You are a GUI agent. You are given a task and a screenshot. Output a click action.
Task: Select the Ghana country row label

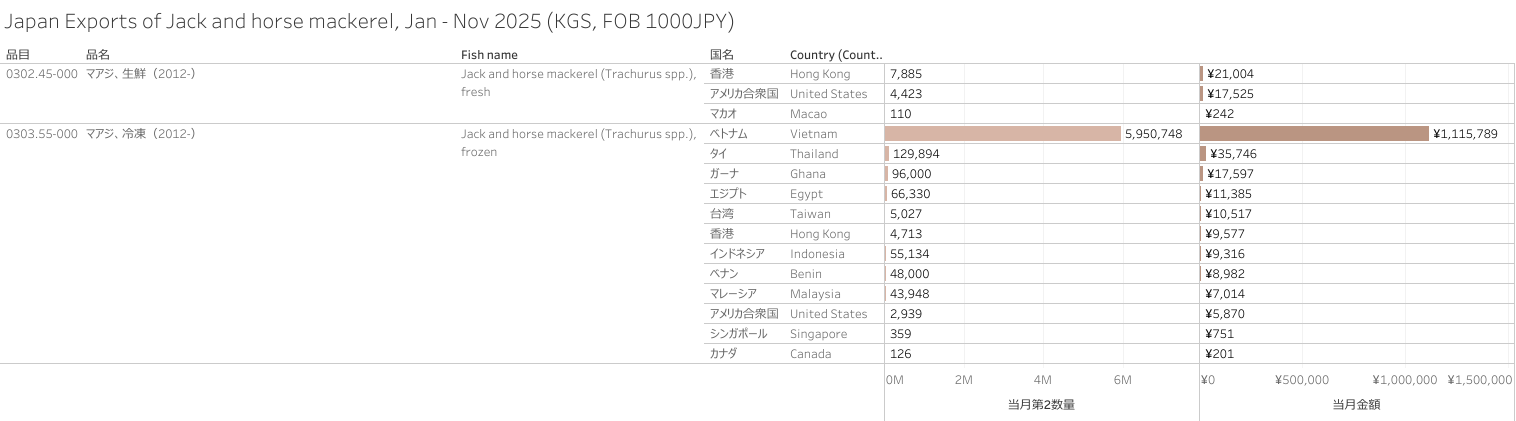click(x=808, y=174)
